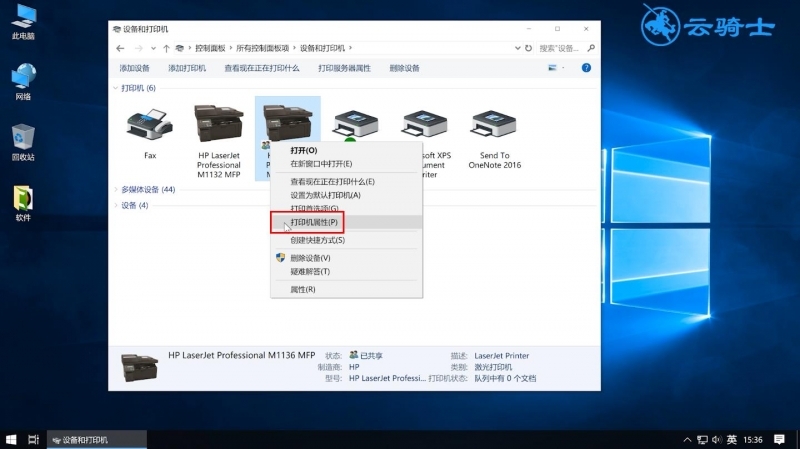Select the default printer with green checkmark
800x449 pixels.
(356, 124)
